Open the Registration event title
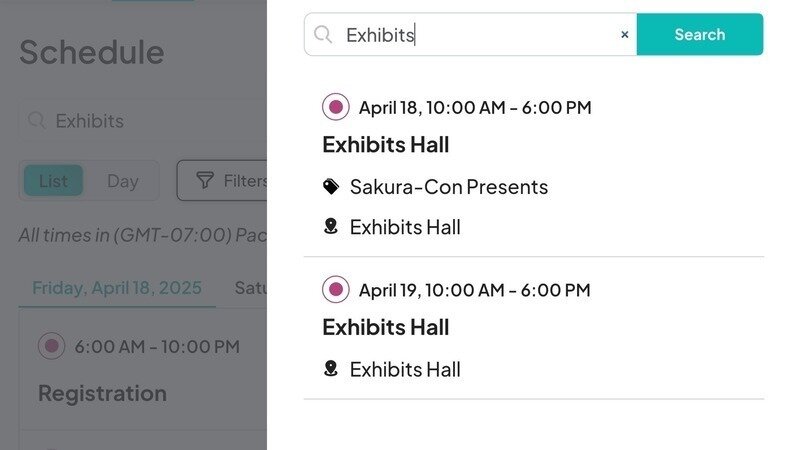The height and width of the screenshot is (450, 800). pos(102,393)
